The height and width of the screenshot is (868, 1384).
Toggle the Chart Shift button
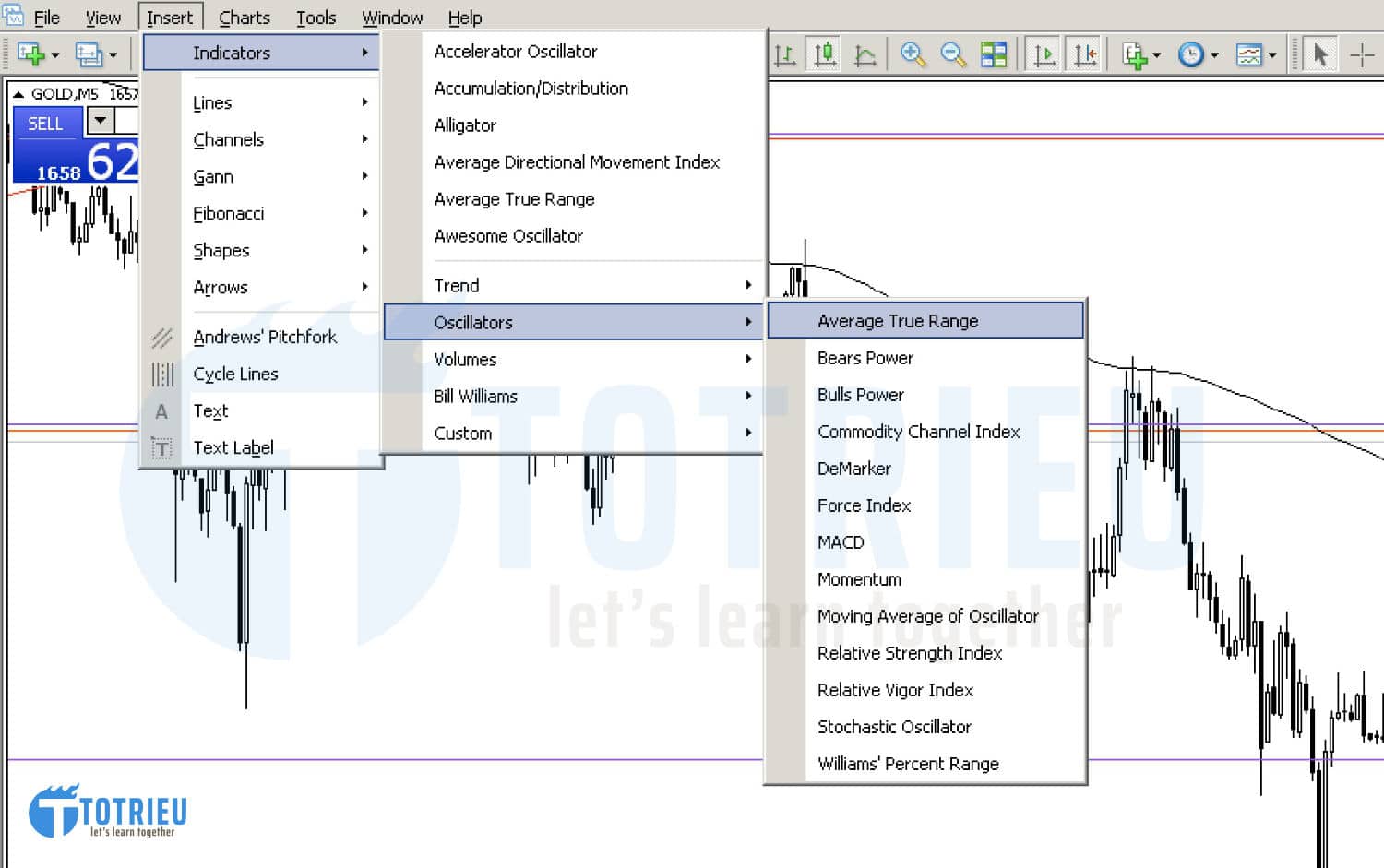click(x=1084, y=55)
